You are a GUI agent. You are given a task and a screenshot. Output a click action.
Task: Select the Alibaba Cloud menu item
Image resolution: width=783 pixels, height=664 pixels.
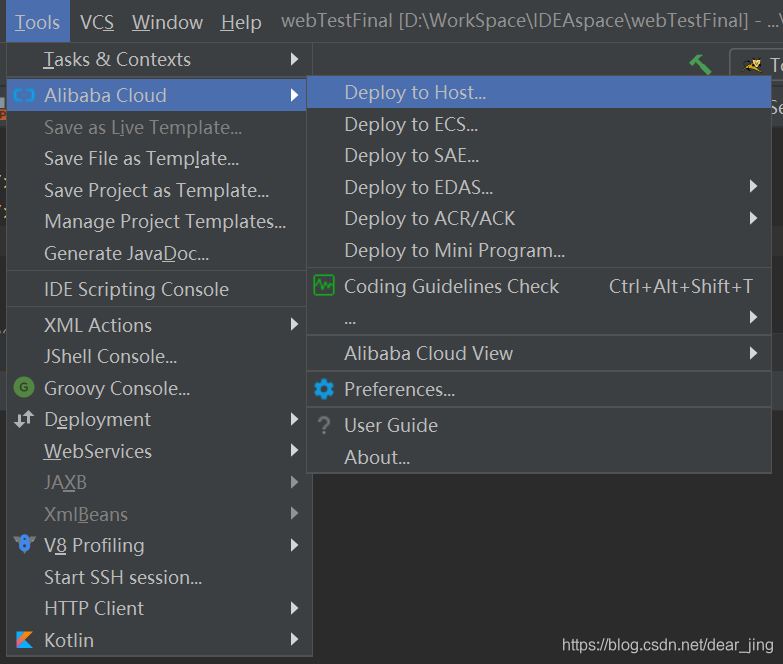pos(157,95)
